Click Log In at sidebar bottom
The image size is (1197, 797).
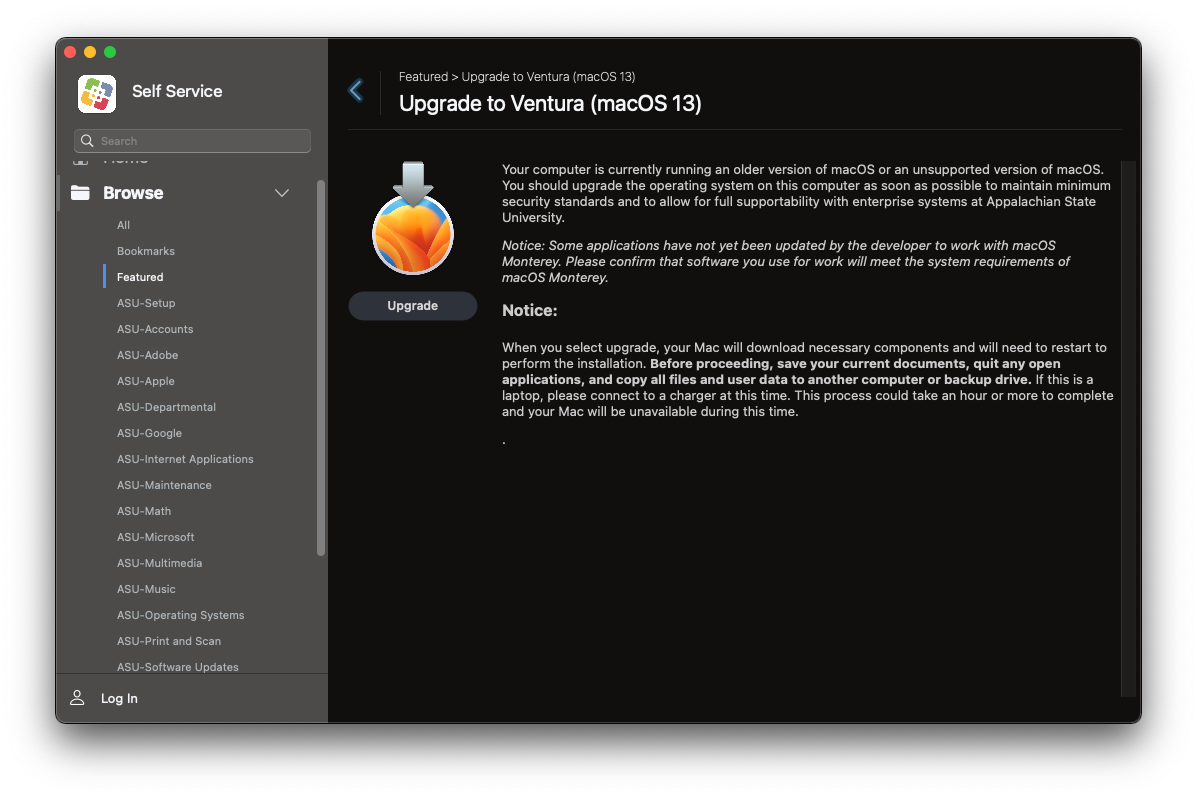click(x=119, y=698)
